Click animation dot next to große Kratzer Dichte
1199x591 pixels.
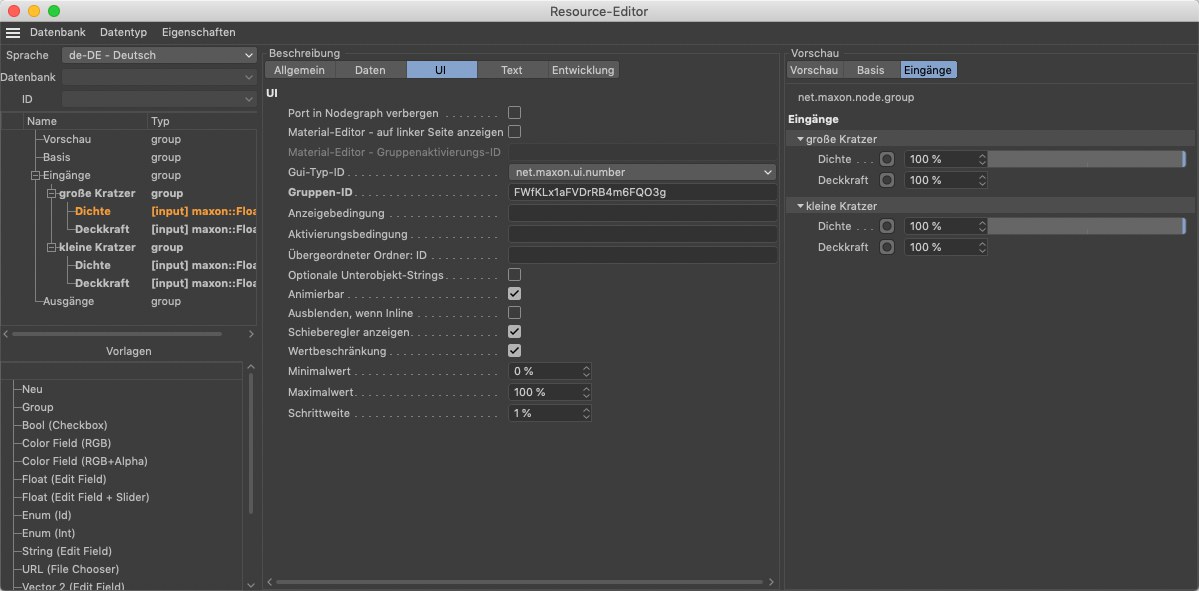(x=887, y=159)
